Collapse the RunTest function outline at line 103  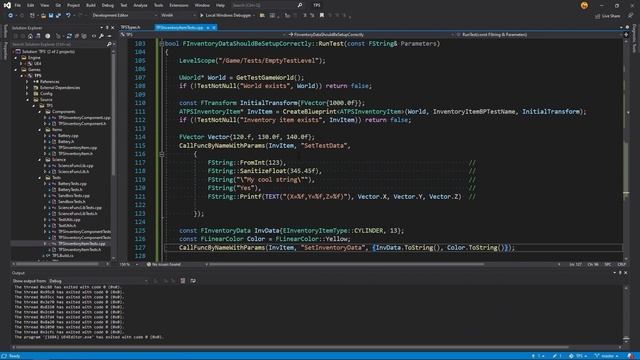[x=162, y=44]
